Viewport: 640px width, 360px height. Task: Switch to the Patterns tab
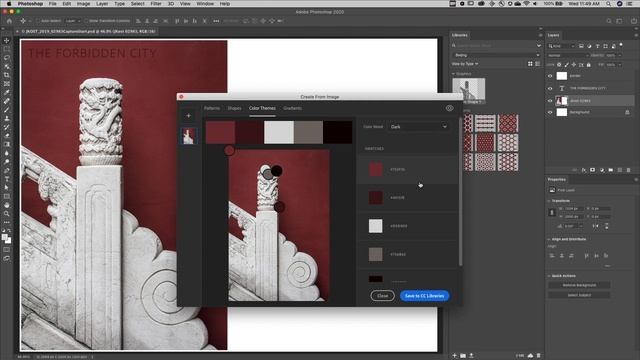(x=212, y=108)
